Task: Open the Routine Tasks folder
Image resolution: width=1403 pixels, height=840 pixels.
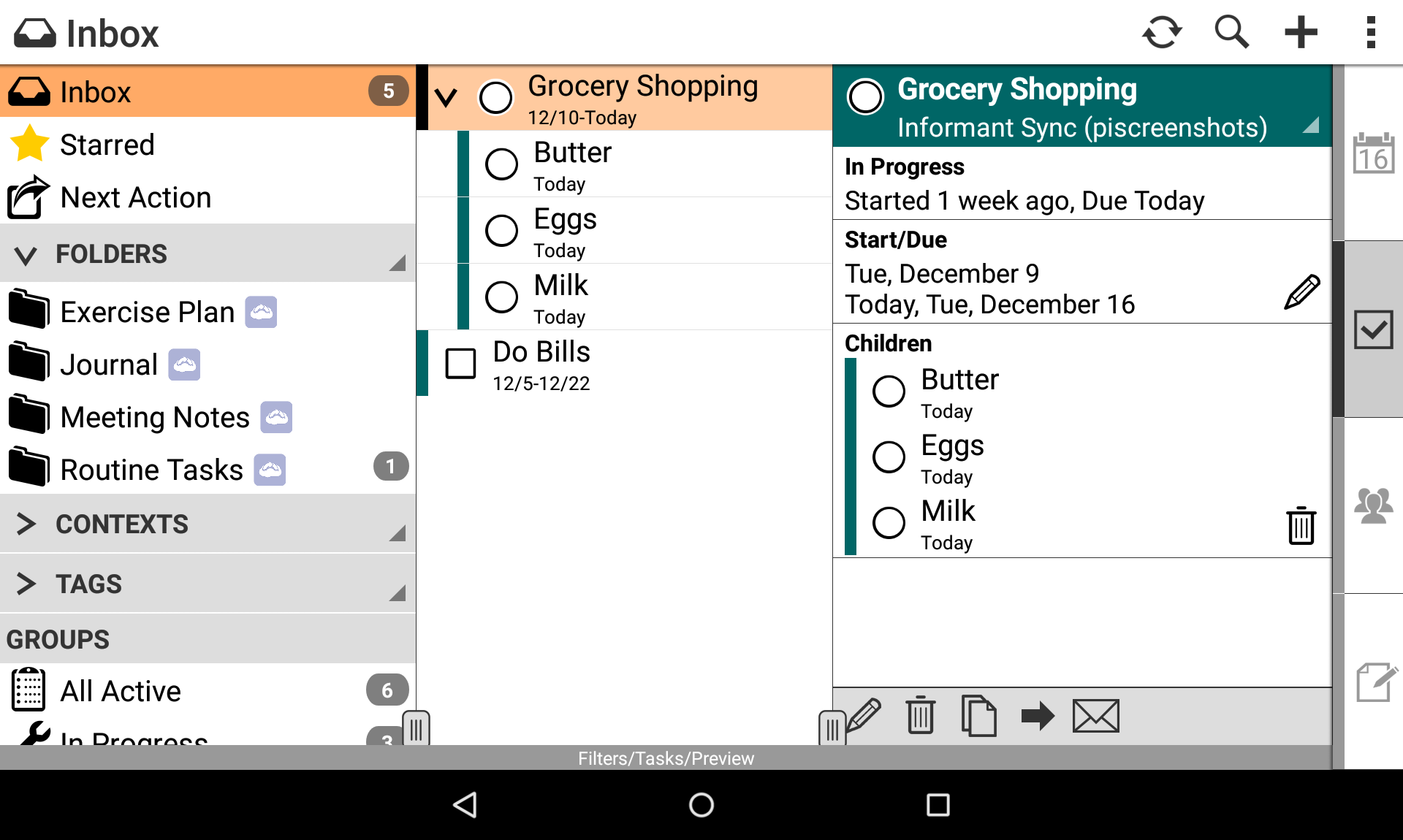Action: 151,470
